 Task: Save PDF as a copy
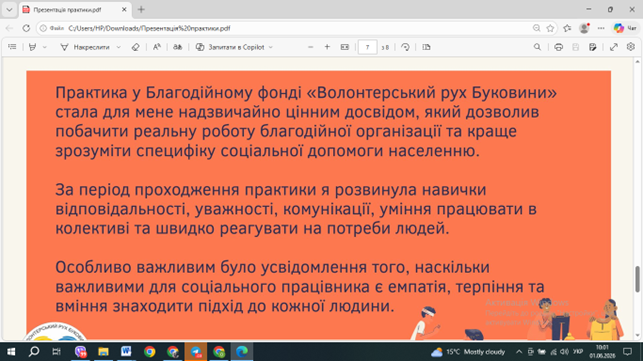[x=593, y=47]
